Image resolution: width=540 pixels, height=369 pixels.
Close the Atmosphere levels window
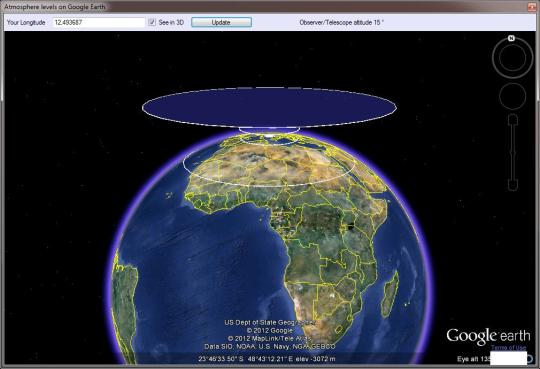(532, 7)
